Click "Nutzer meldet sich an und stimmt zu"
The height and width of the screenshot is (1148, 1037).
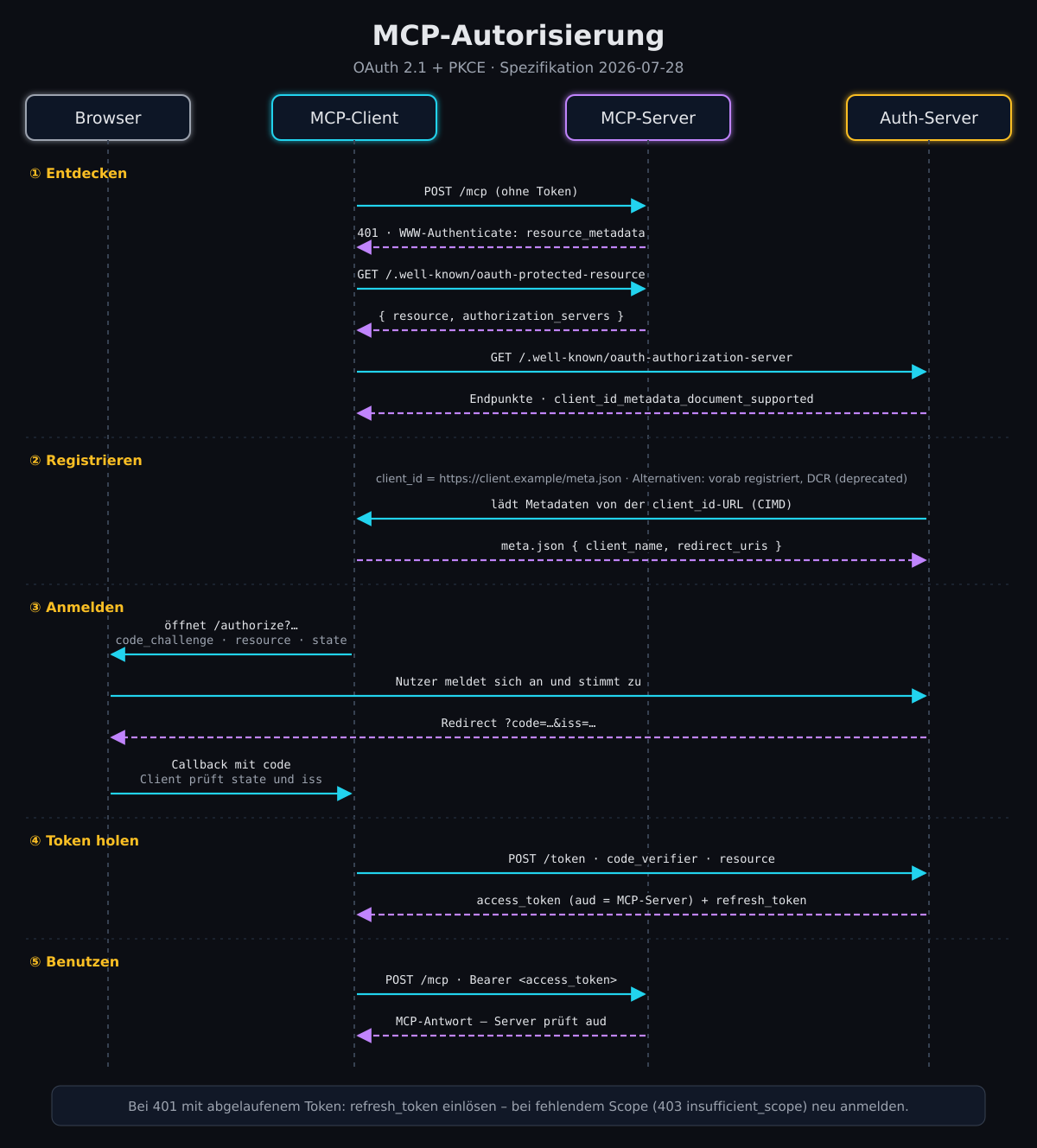pos(518,682)
